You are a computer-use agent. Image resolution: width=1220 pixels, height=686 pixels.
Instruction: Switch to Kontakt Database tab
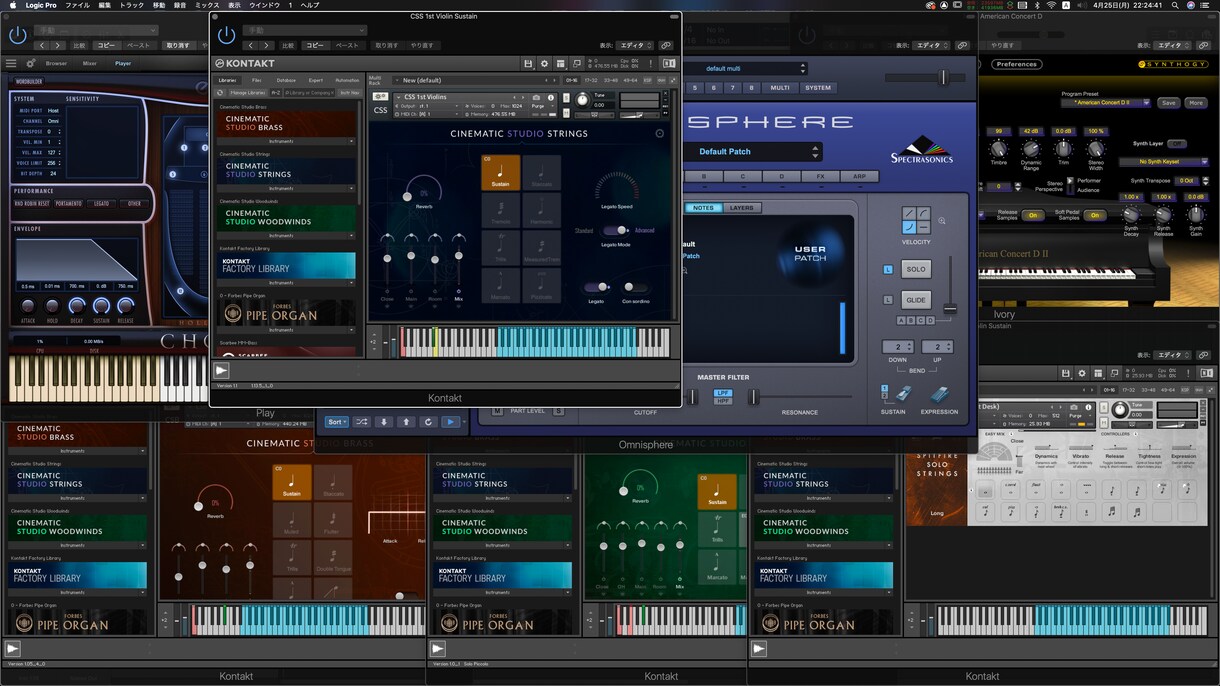pyautogui.click(x=286, y=80)
